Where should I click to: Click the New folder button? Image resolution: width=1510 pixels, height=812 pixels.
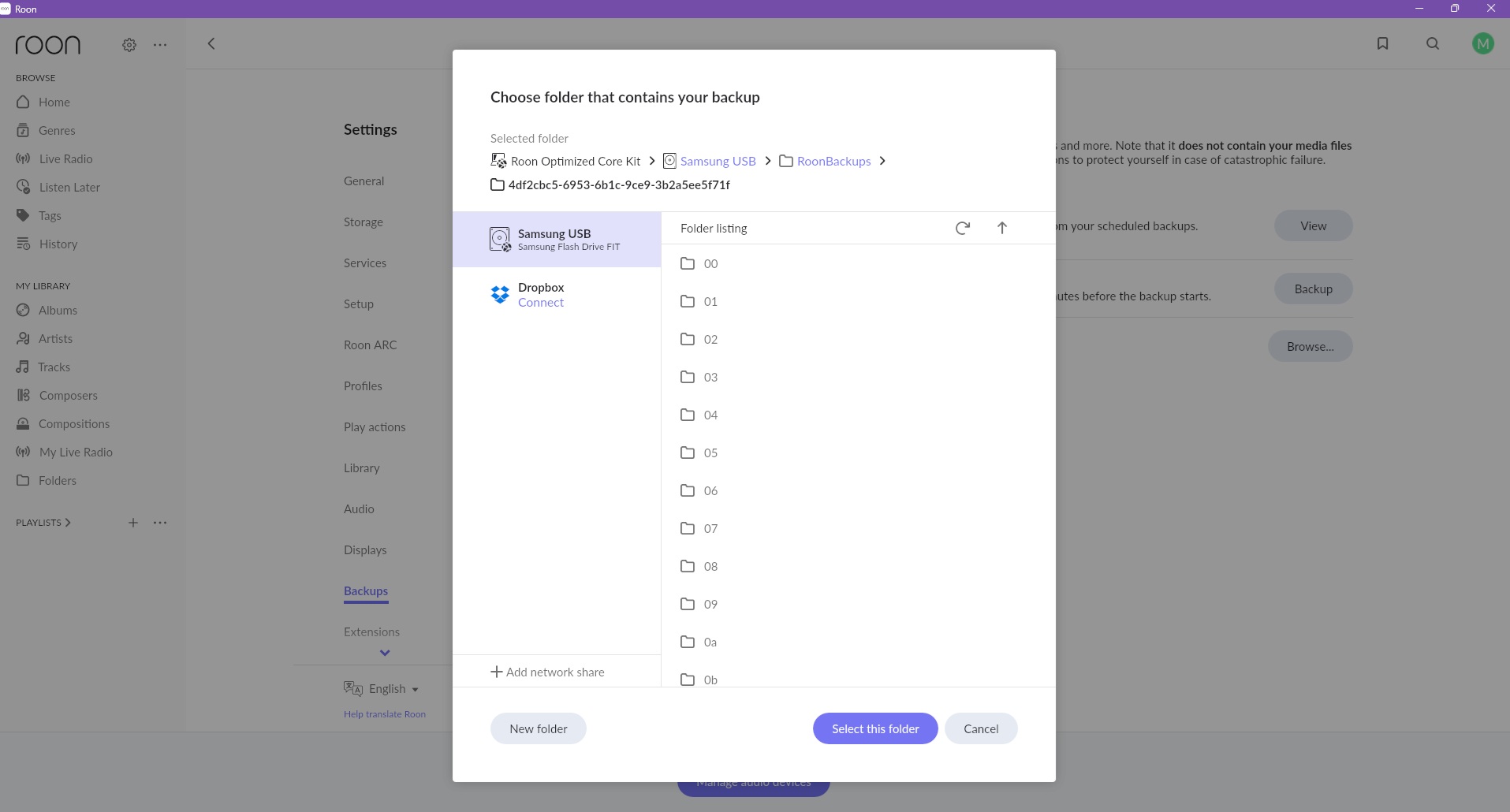click(x=538, y=728)
